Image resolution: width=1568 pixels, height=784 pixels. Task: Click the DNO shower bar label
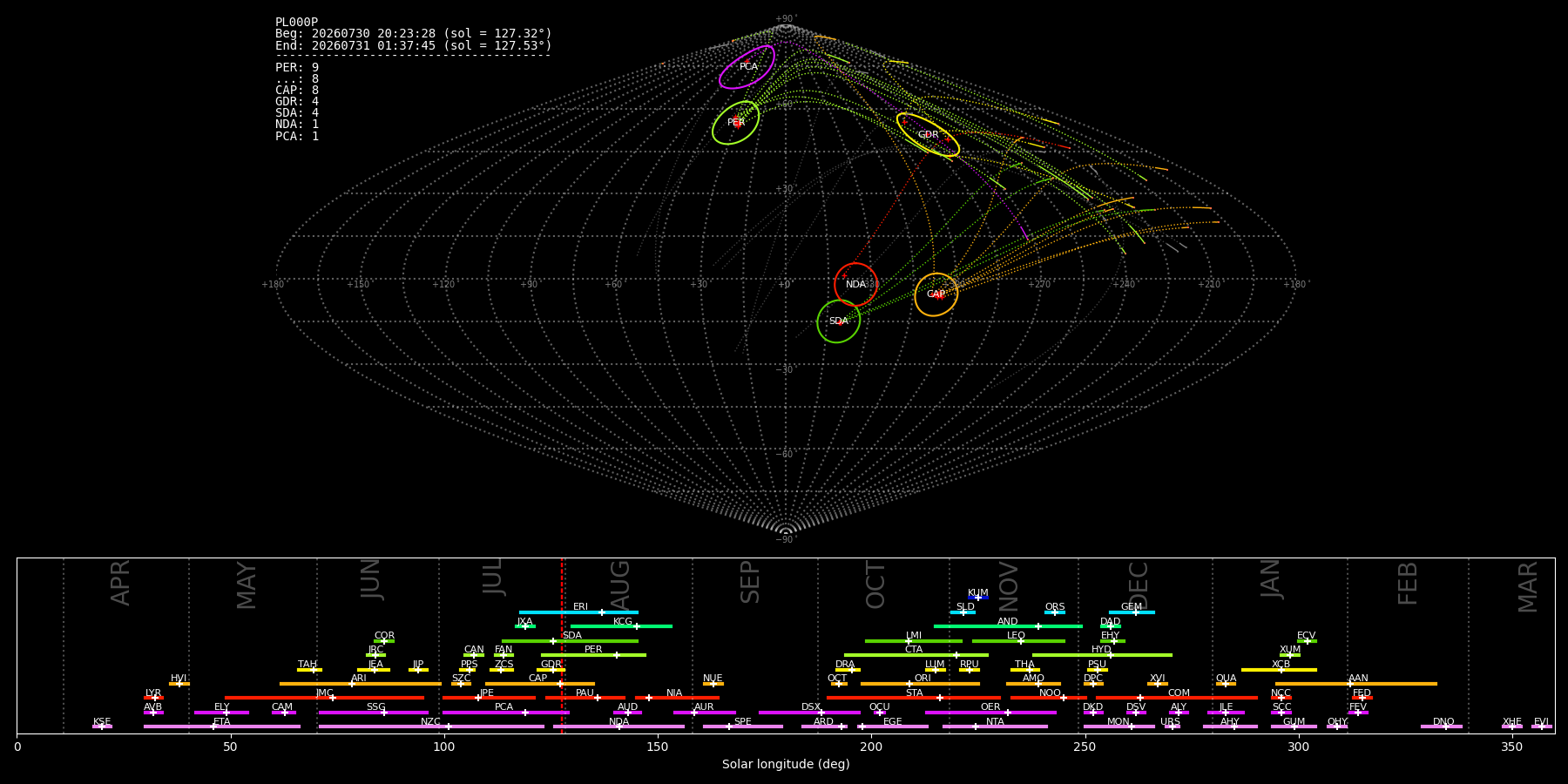click(1443, 722)
